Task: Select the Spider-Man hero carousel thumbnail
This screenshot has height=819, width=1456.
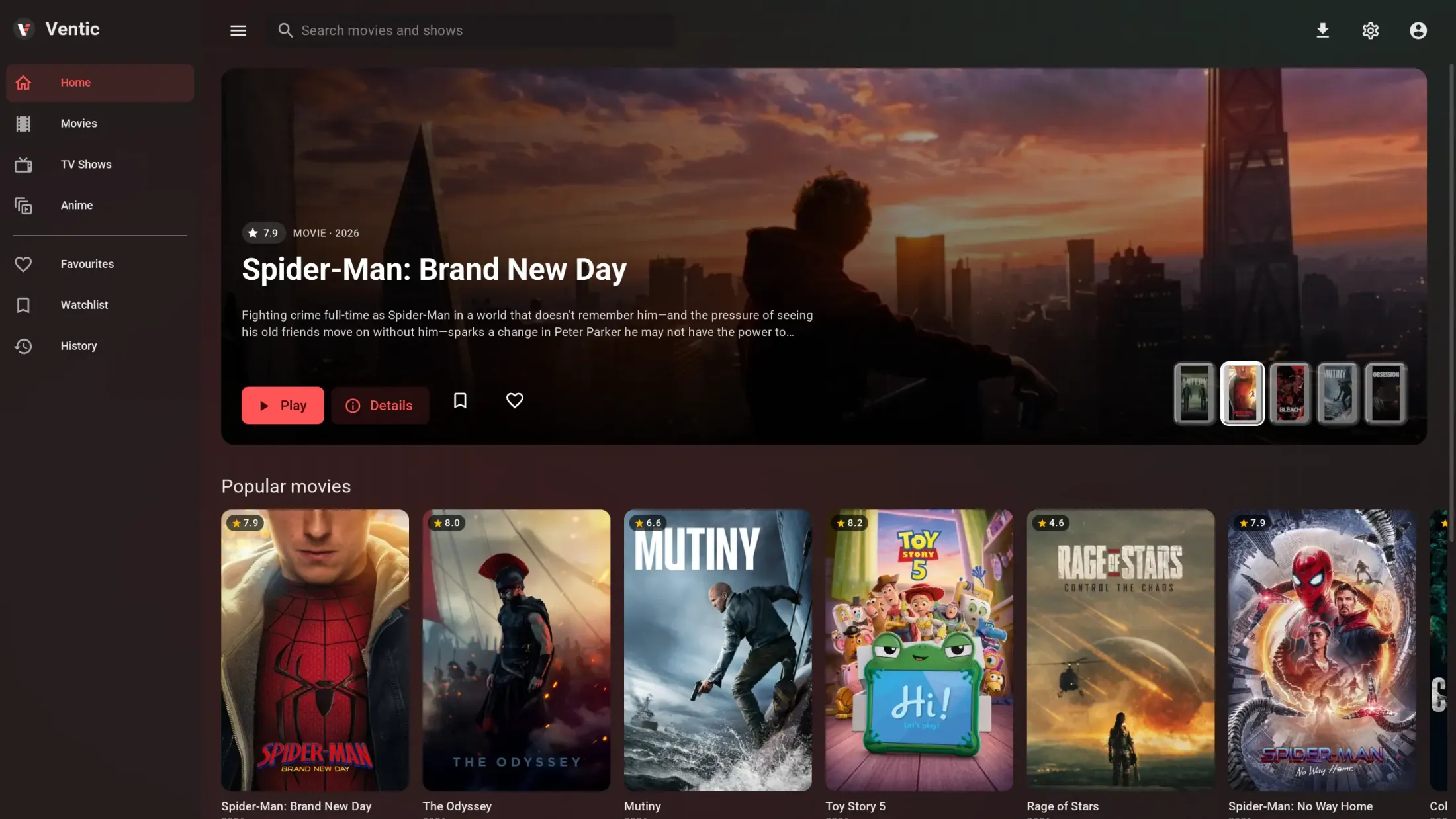Action: click(x=1242, y=394)
